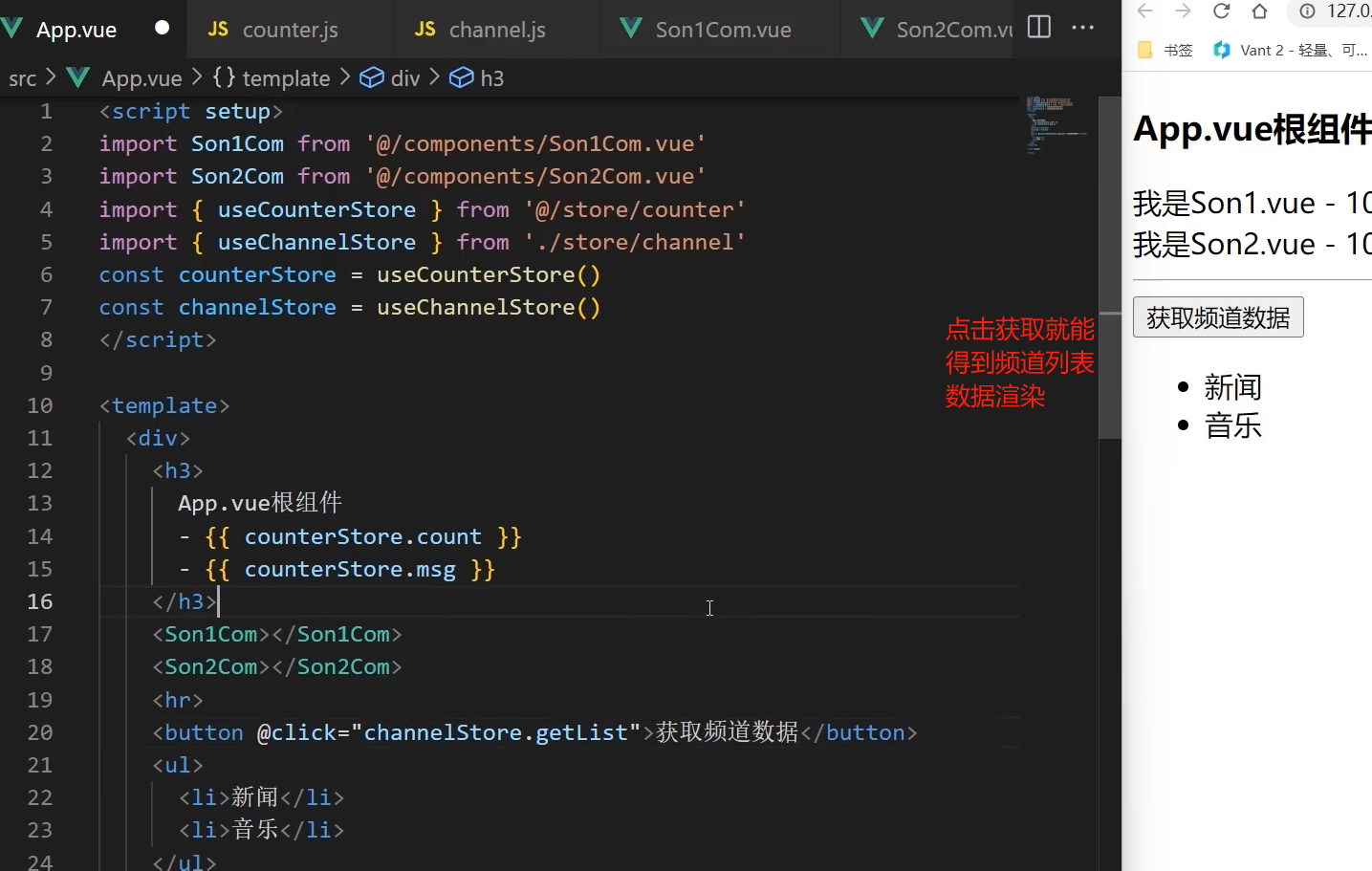Screen dimensions: 1372x871
Task: Click the browser reload icon
Action: (1221, 11)
